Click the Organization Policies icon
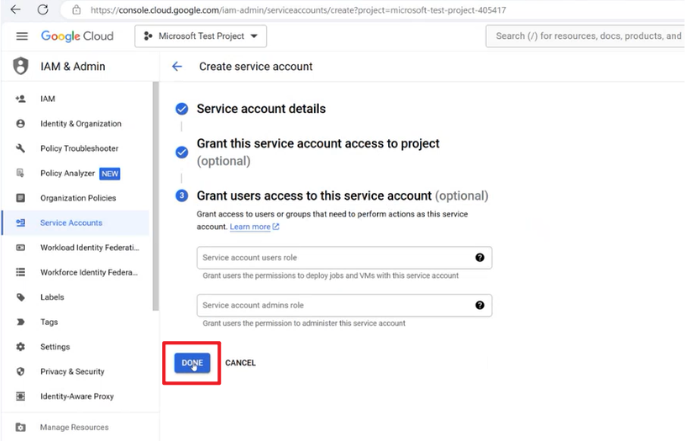 [20, 198]
